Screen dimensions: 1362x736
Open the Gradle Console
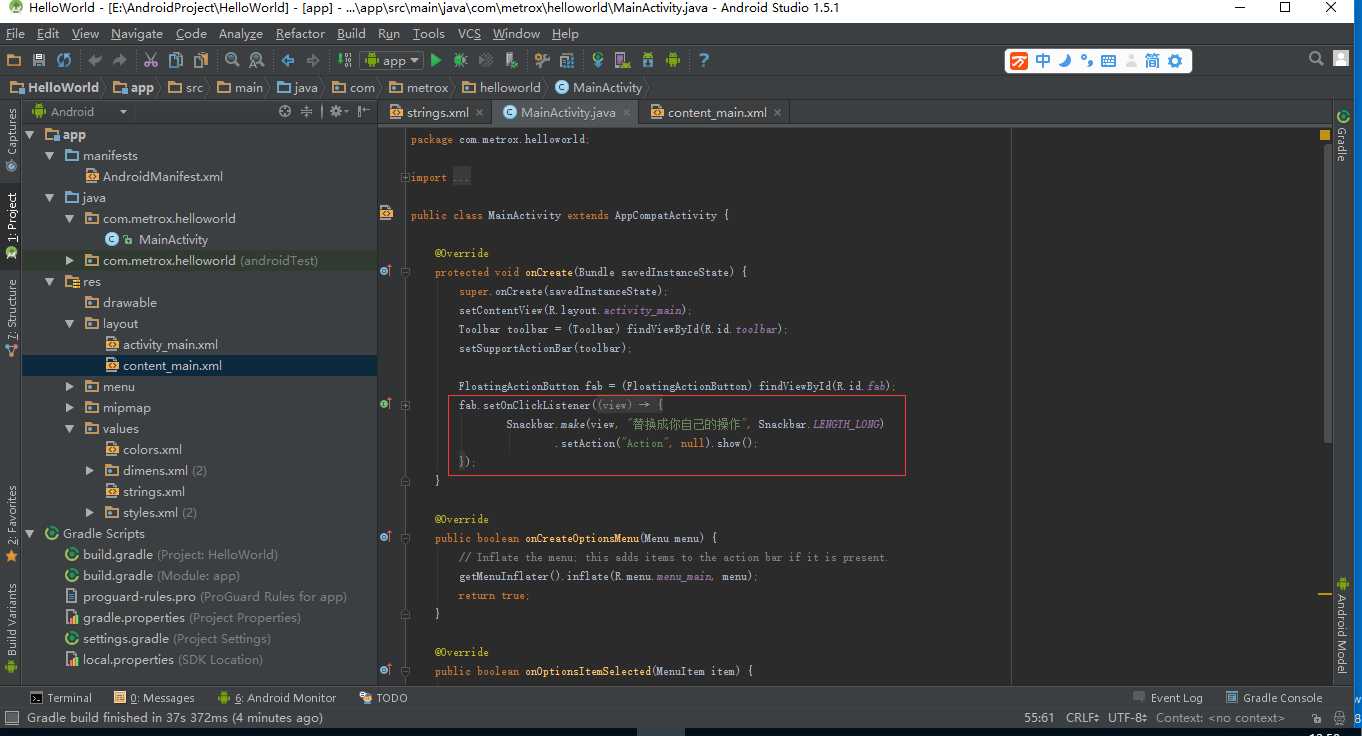click(x=1273, y=697)
